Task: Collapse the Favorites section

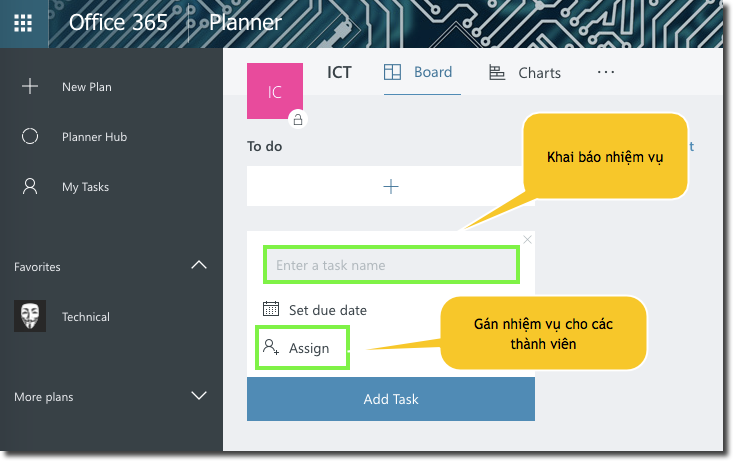Action: (x=199, y=266)
